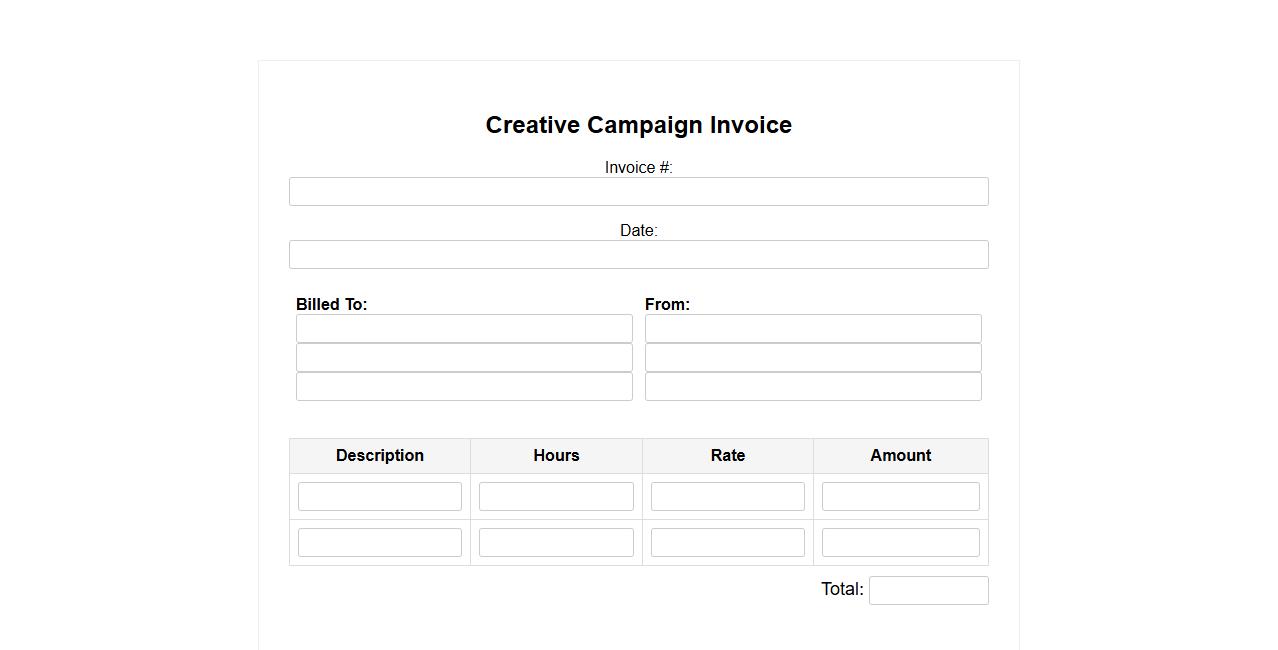Select first row Hours field

556,497
